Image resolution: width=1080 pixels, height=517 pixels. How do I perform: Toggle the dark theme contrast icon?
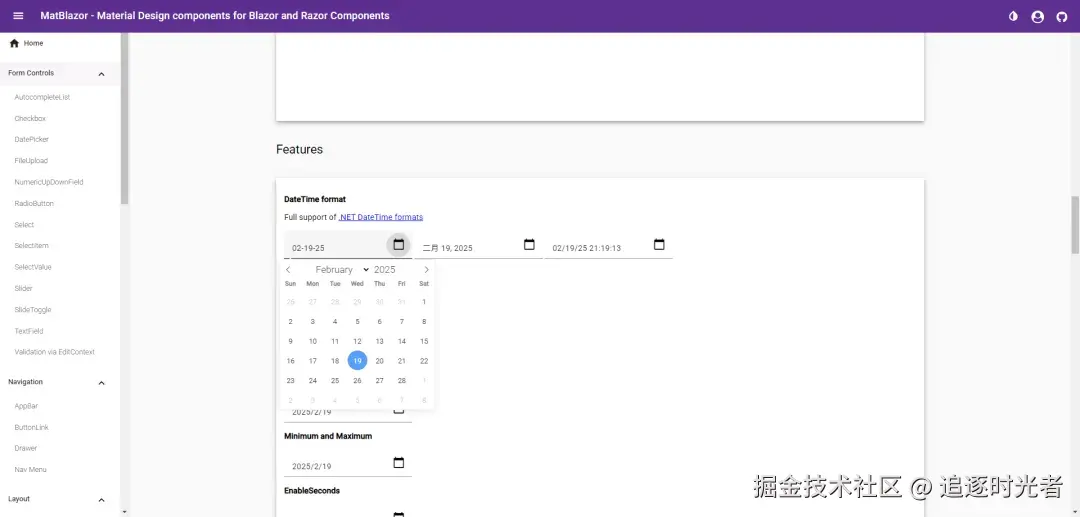[x=1013, y=17]
